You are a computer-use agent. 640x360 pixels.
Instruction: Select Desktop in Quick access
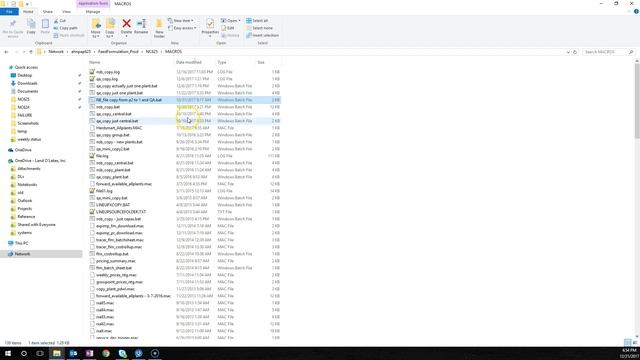pos(24,75)
